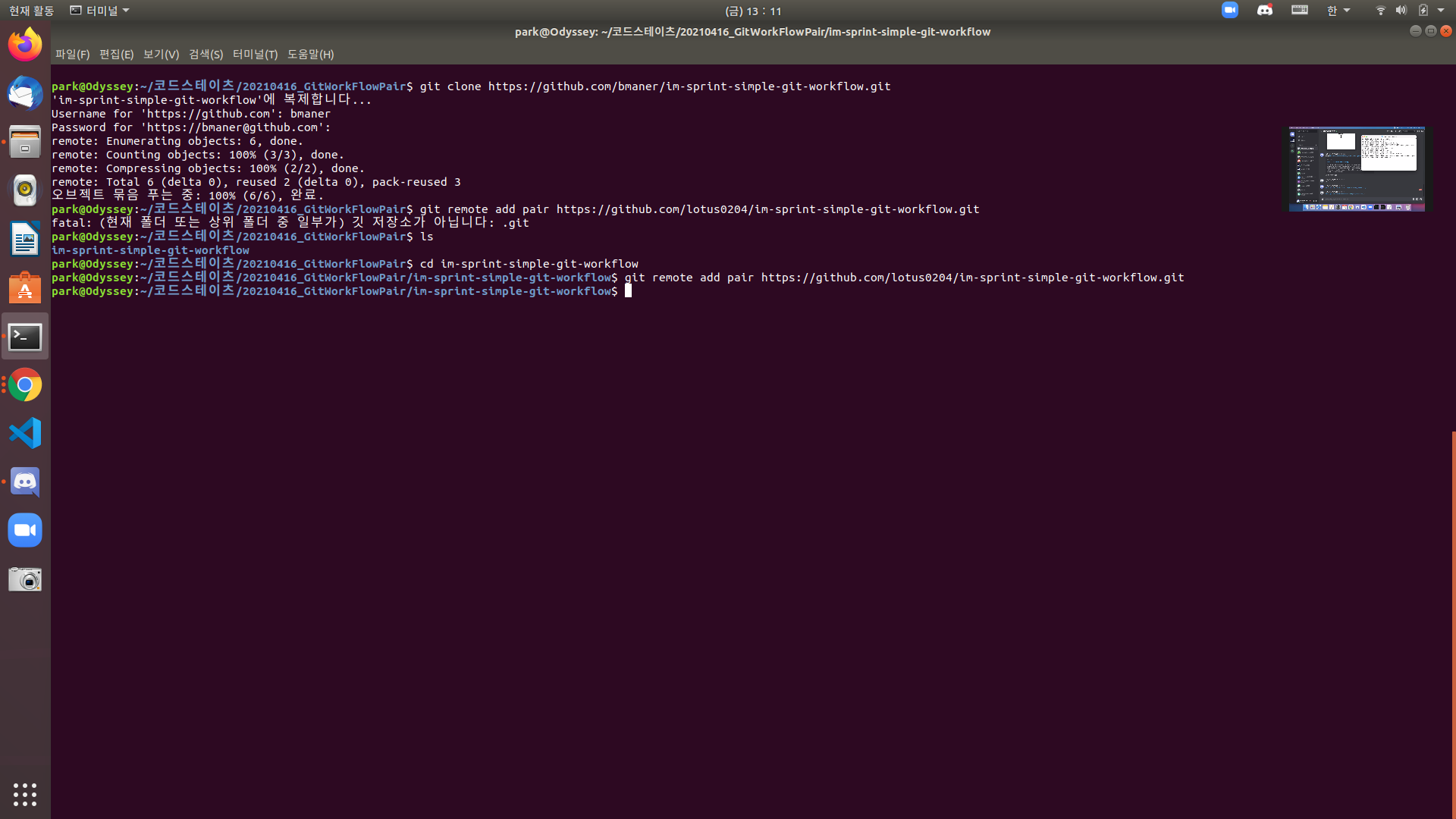
Task: Open Firefox from the dock
Action: click(25, 45)
